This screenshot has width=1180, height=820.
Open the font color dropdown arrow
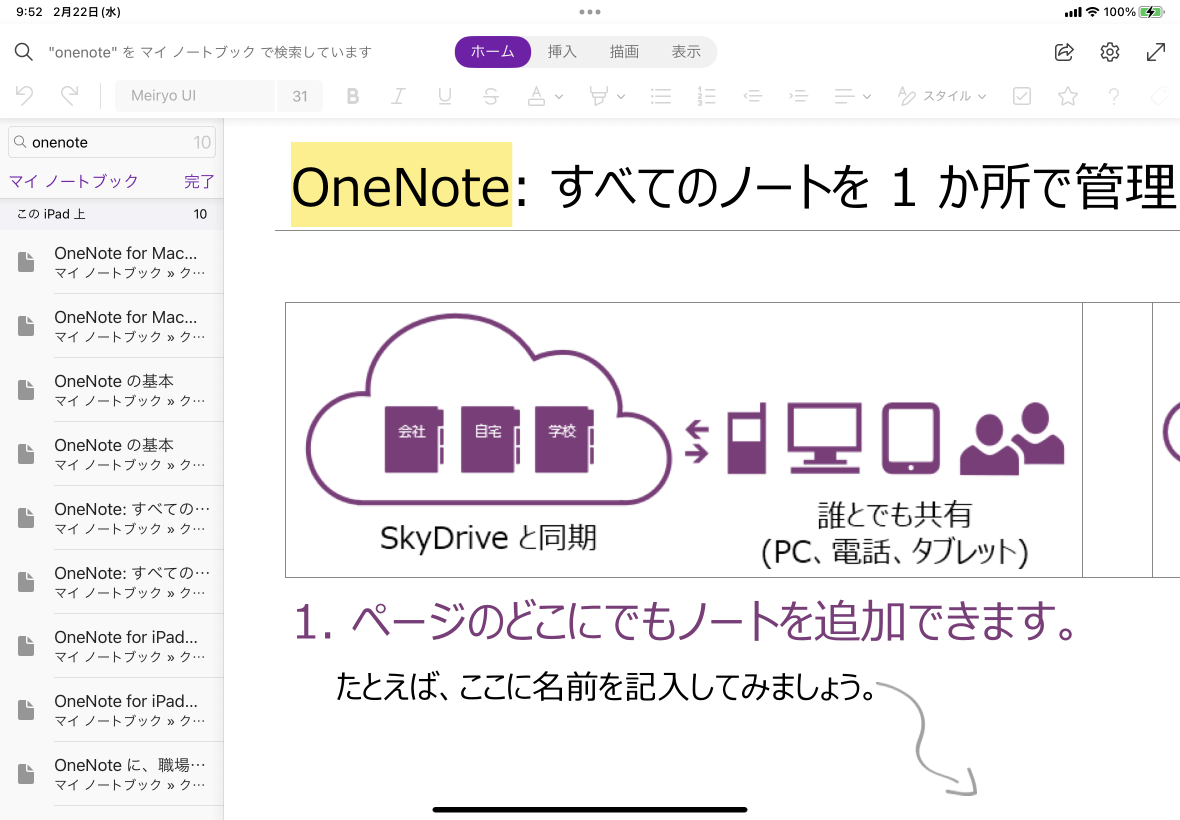point(558,96)
